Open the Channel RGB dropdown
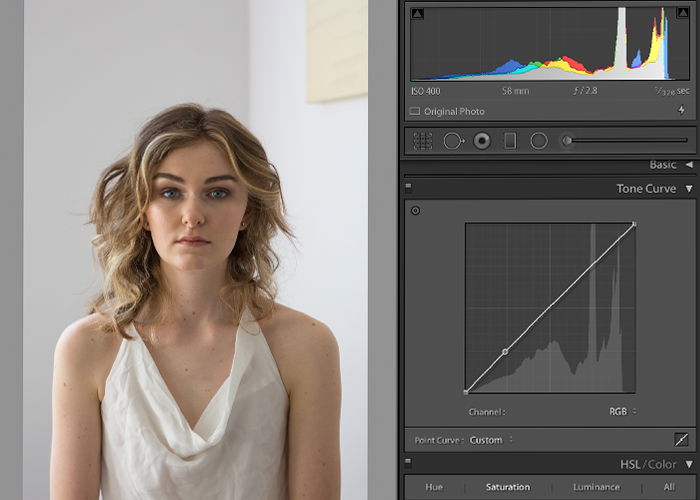This screenshot has height=500, width=700. tap(624, 411)
